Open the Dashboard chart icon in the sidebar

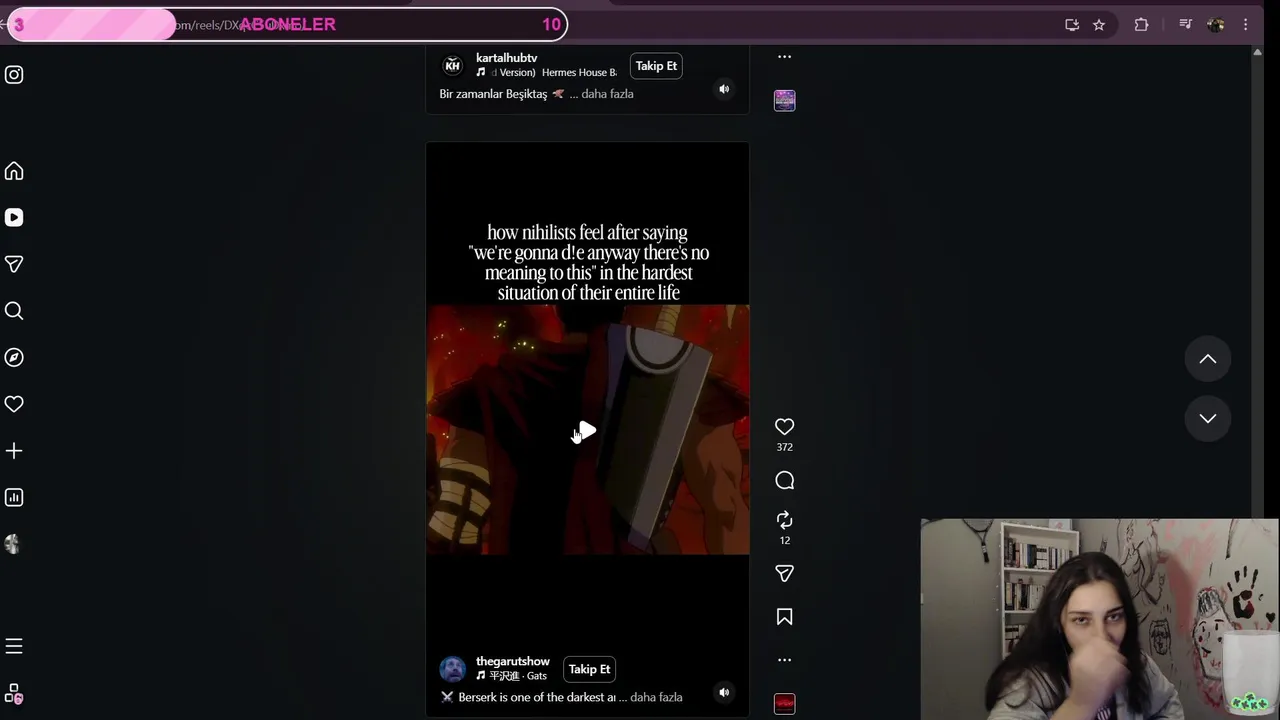coord(14,497)
